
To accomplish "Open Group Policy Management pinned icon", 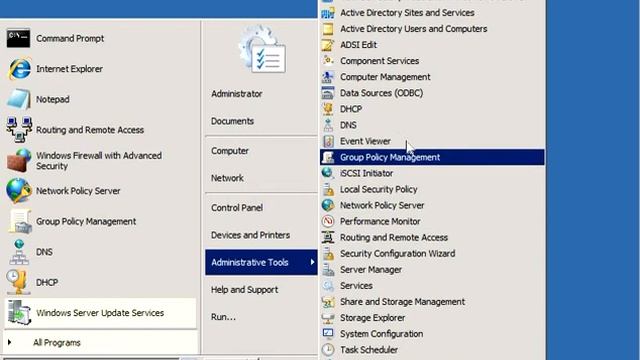I will [20, 222].
